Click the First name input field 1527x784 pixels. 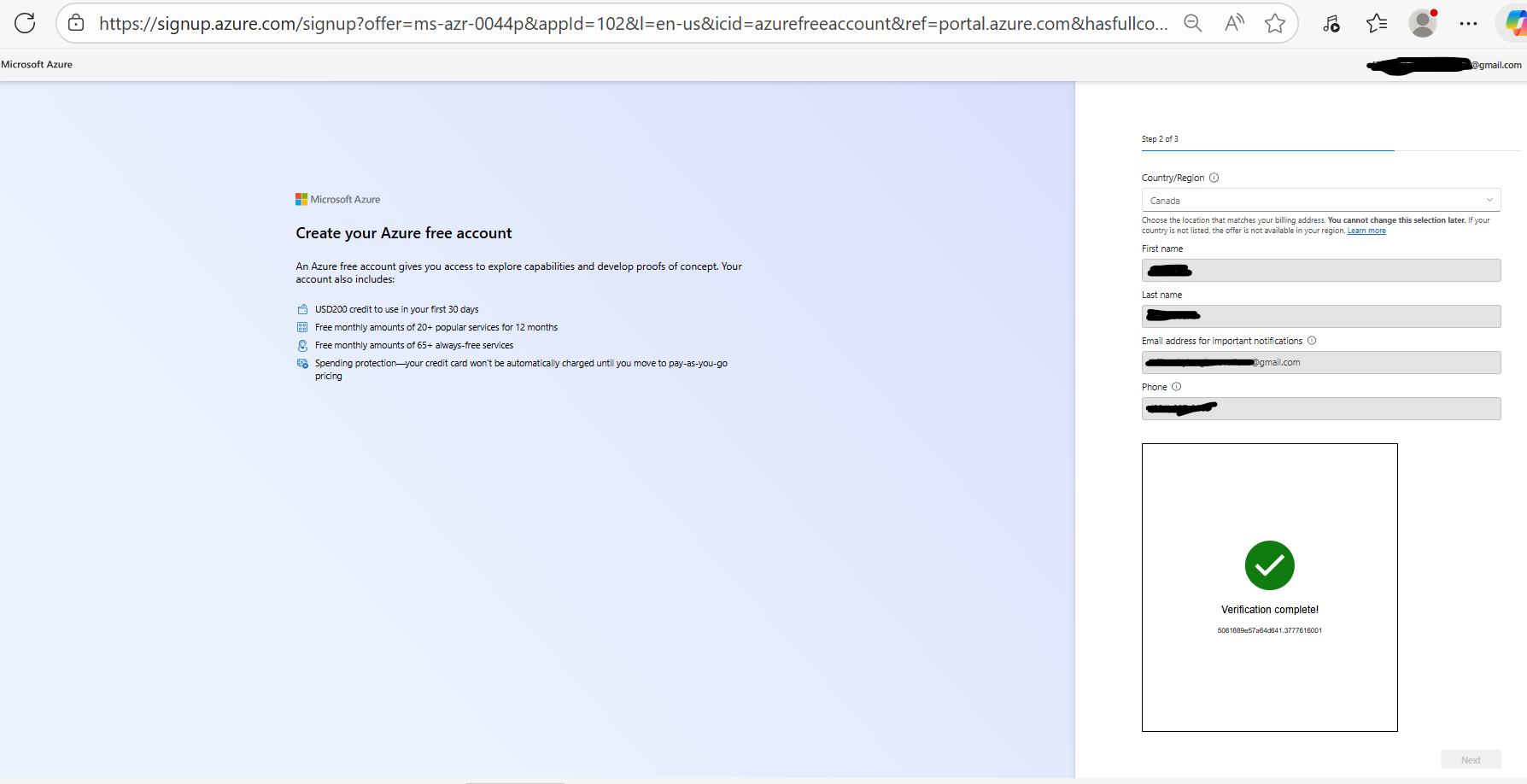tap(1320, 270)
